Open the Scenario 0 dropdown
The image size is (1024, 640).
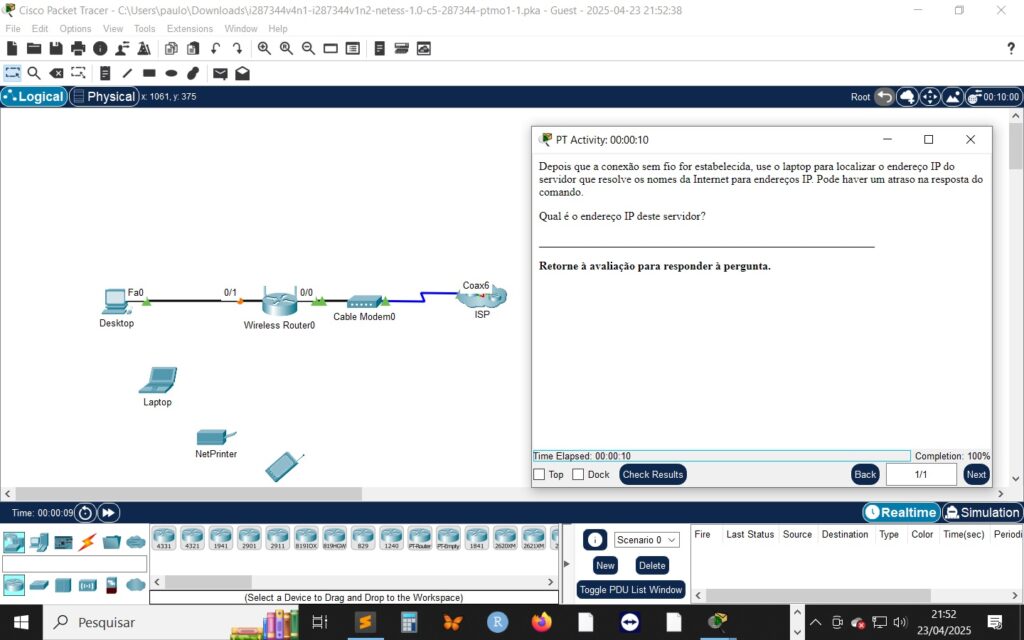click(x=647, y=540)
